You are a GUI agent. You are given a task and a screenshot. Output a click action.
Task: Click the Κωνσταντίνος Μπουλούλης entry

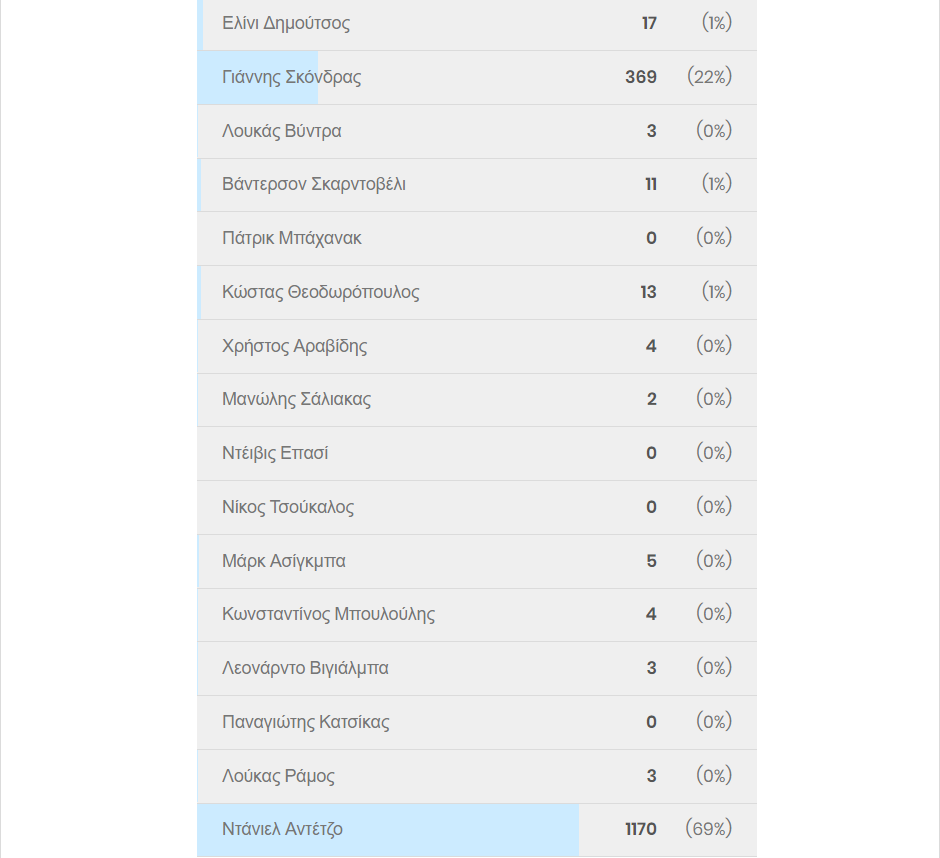tap(477, 615)
